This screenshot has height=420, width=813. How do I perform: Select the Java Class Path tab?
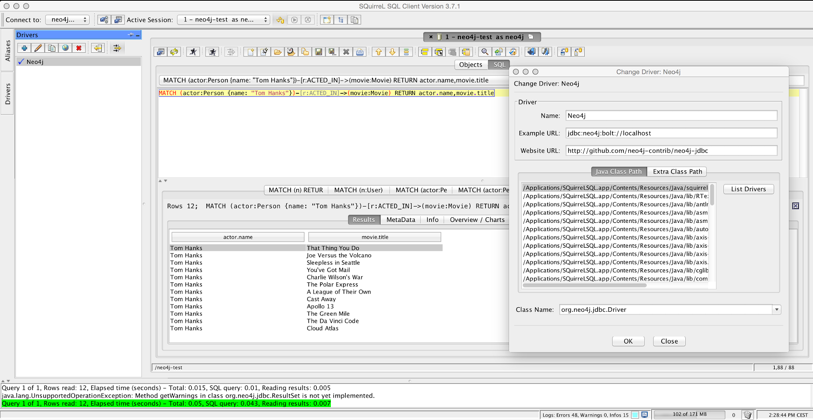point(619,171)
